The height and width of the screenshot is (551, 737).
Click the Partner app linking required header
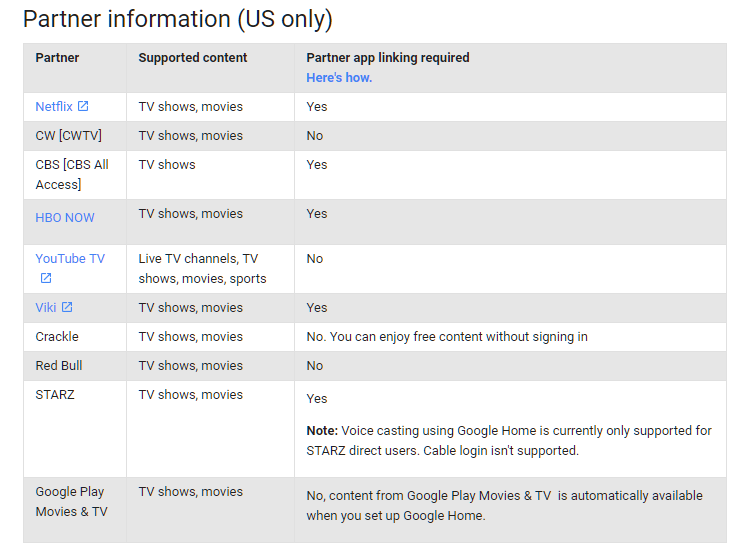pyautogui.click(x=388, y=58)
